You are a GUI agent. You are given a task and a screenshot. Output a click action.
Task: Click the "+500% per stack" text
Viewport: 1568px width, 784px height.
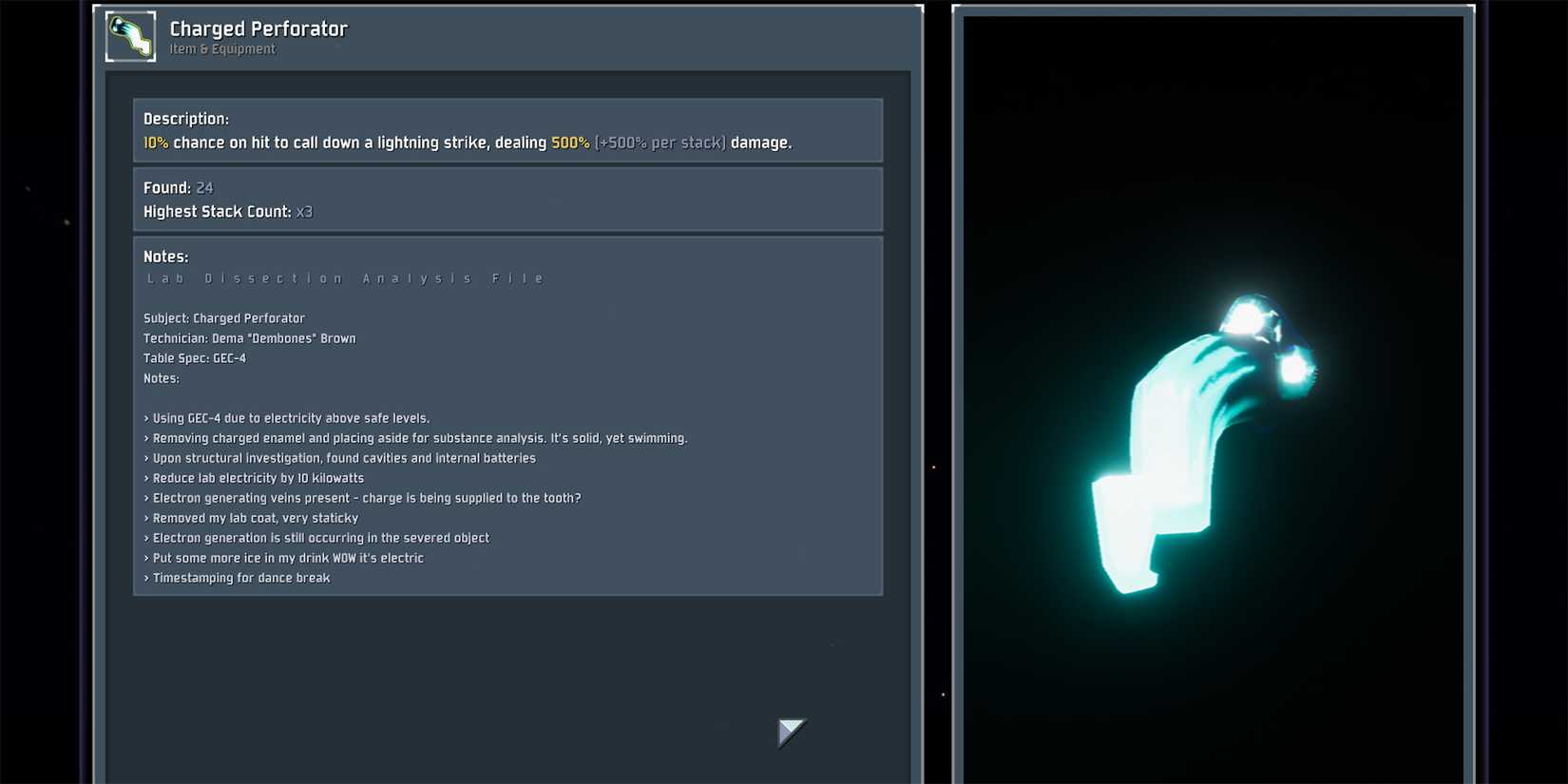660,143
